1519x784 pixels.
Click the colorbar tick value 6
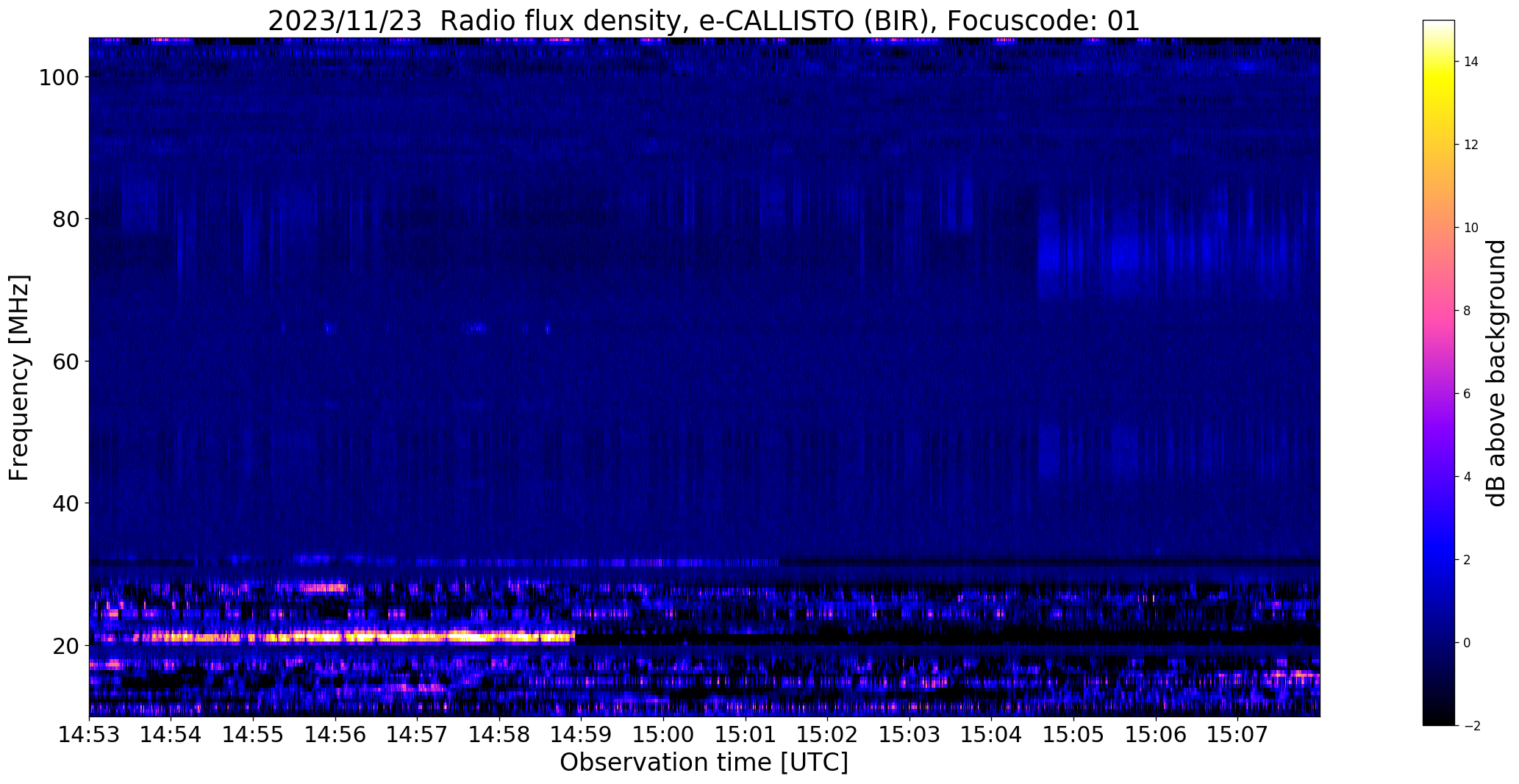(1468, 394)
